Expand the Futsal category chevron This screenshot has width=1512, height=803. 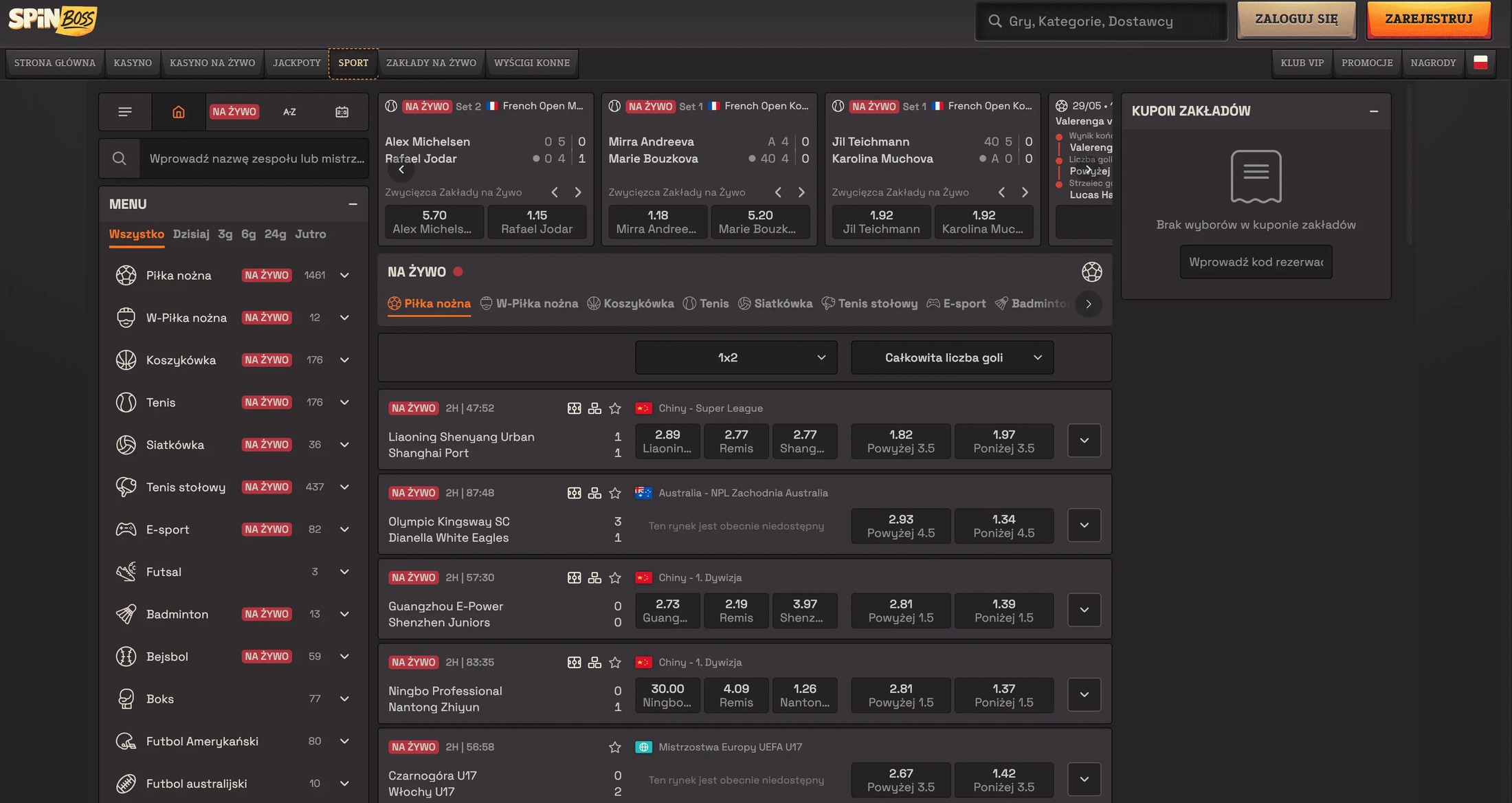pos(344,571)
